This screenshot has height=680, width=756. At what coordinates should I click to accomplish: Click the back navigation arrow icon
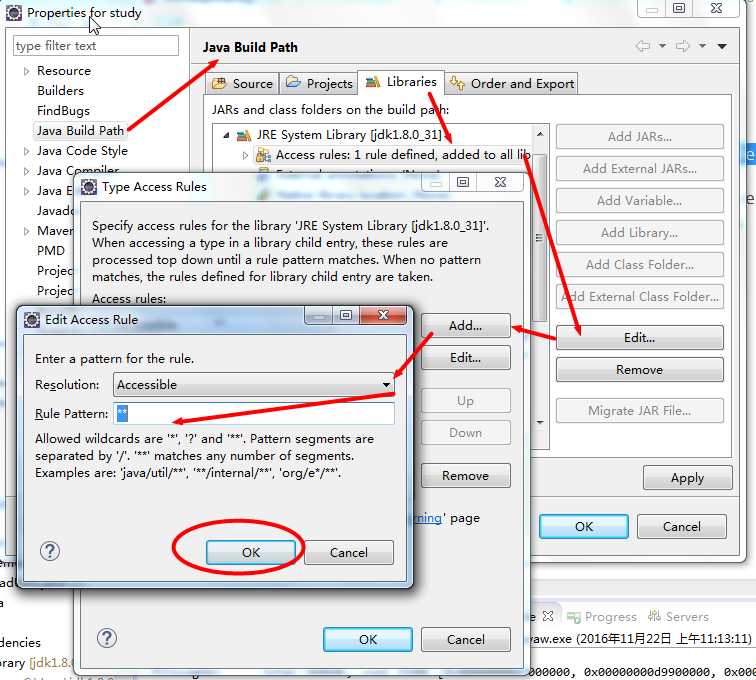pos(643,46)
